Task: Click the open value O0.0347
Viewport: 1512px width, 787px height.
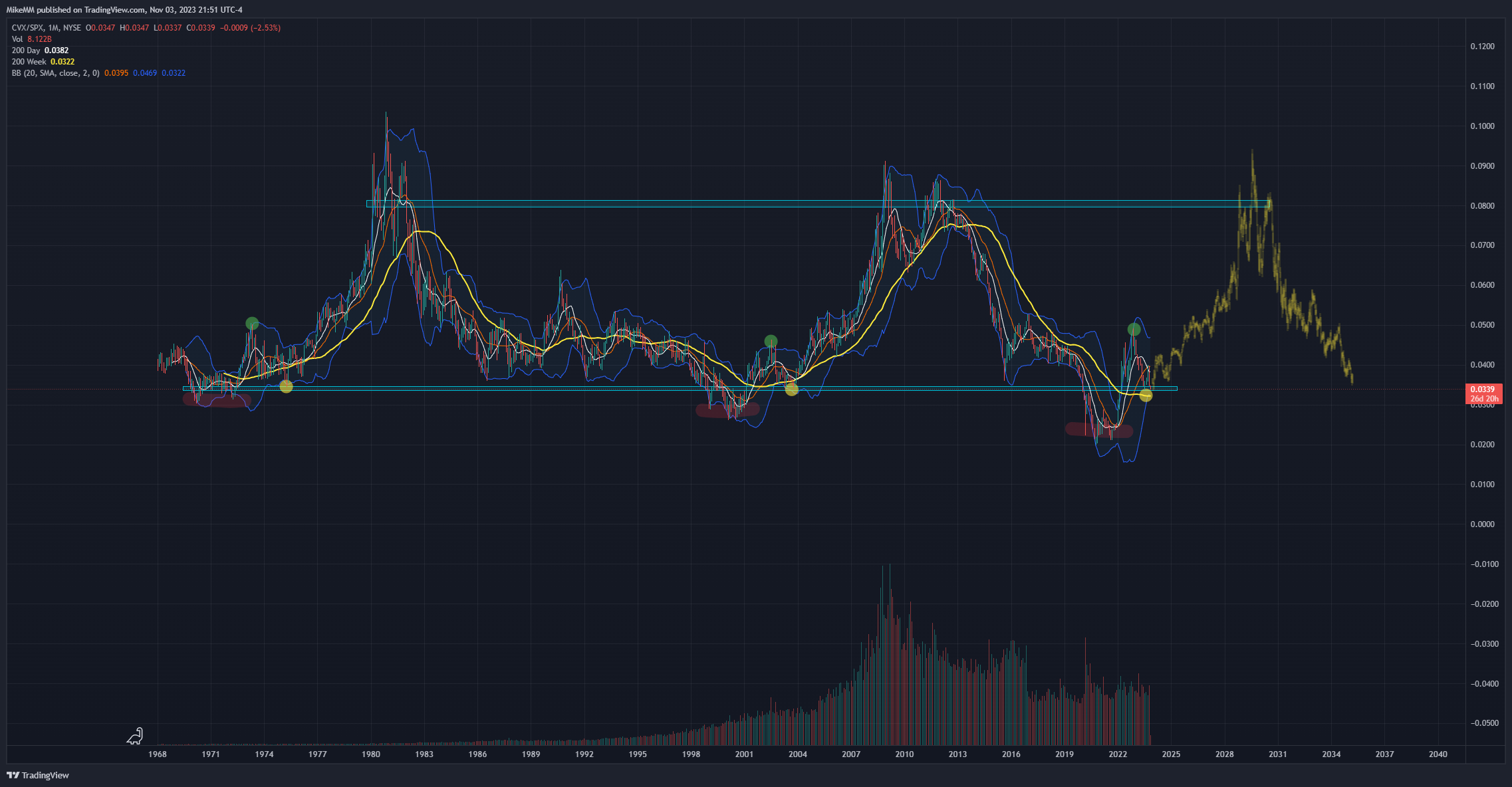Action: click(100, 28)
